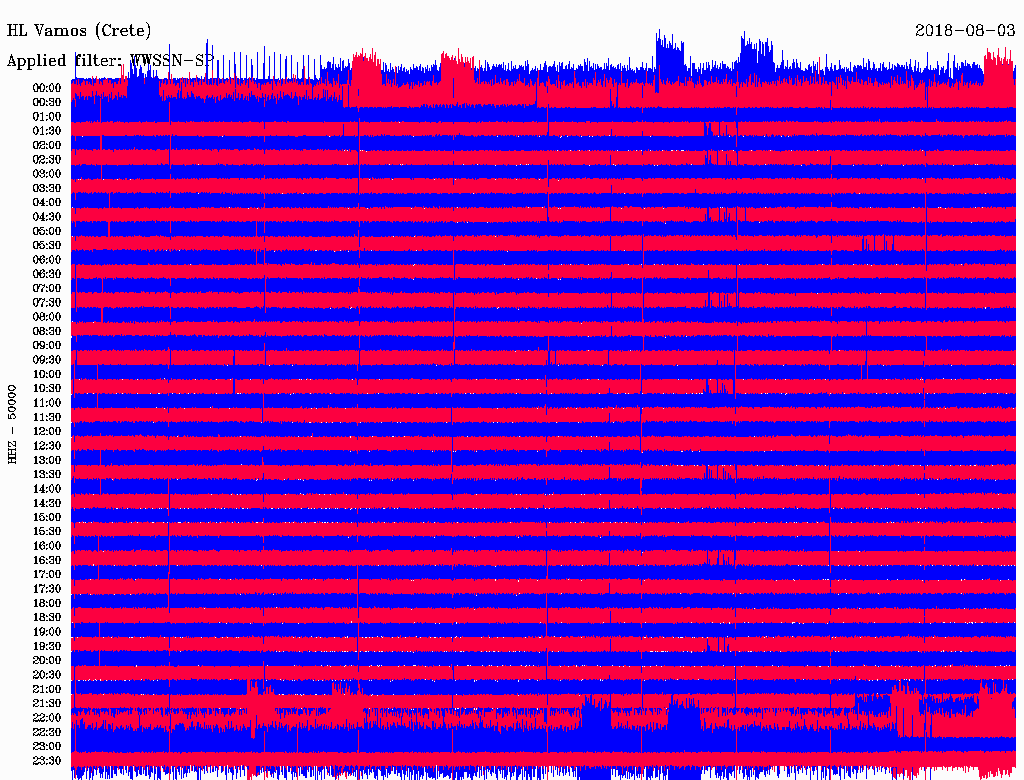This screenshot has height=780, width=1024.
Task: Select the 09:00 time row label
Action: coord(47,346)
